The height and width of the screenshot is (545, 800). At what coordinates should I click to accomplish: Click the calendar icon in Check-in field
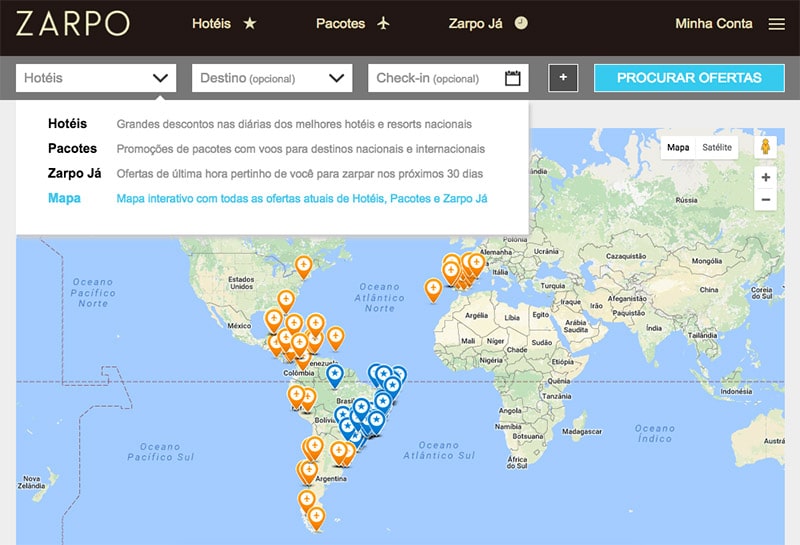click(x=513, y=78)
